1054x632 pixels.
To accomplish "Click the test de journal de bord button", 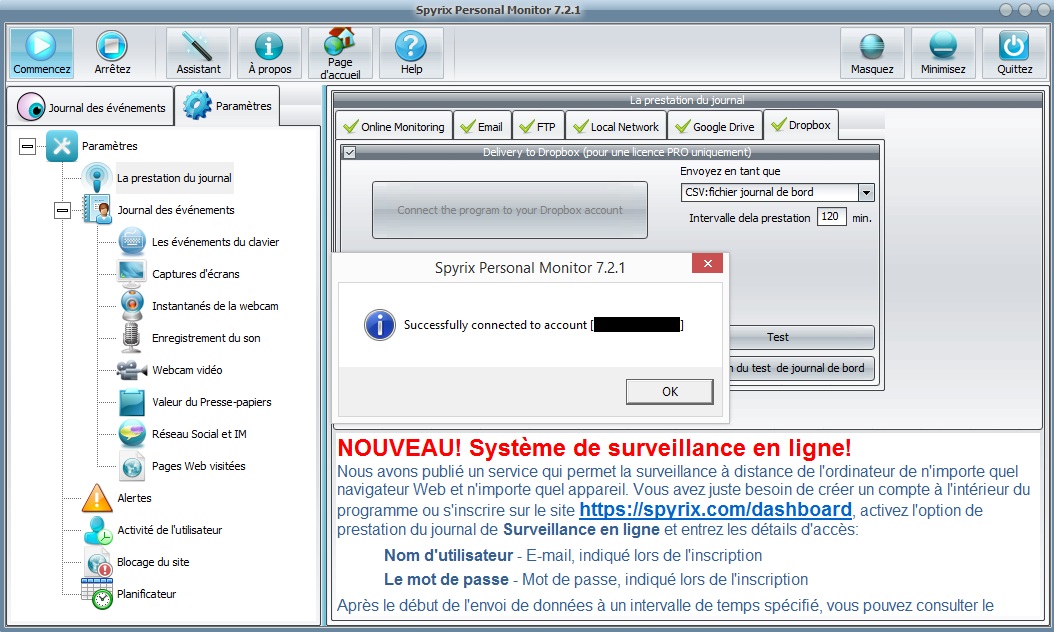I will click(801, 368).
